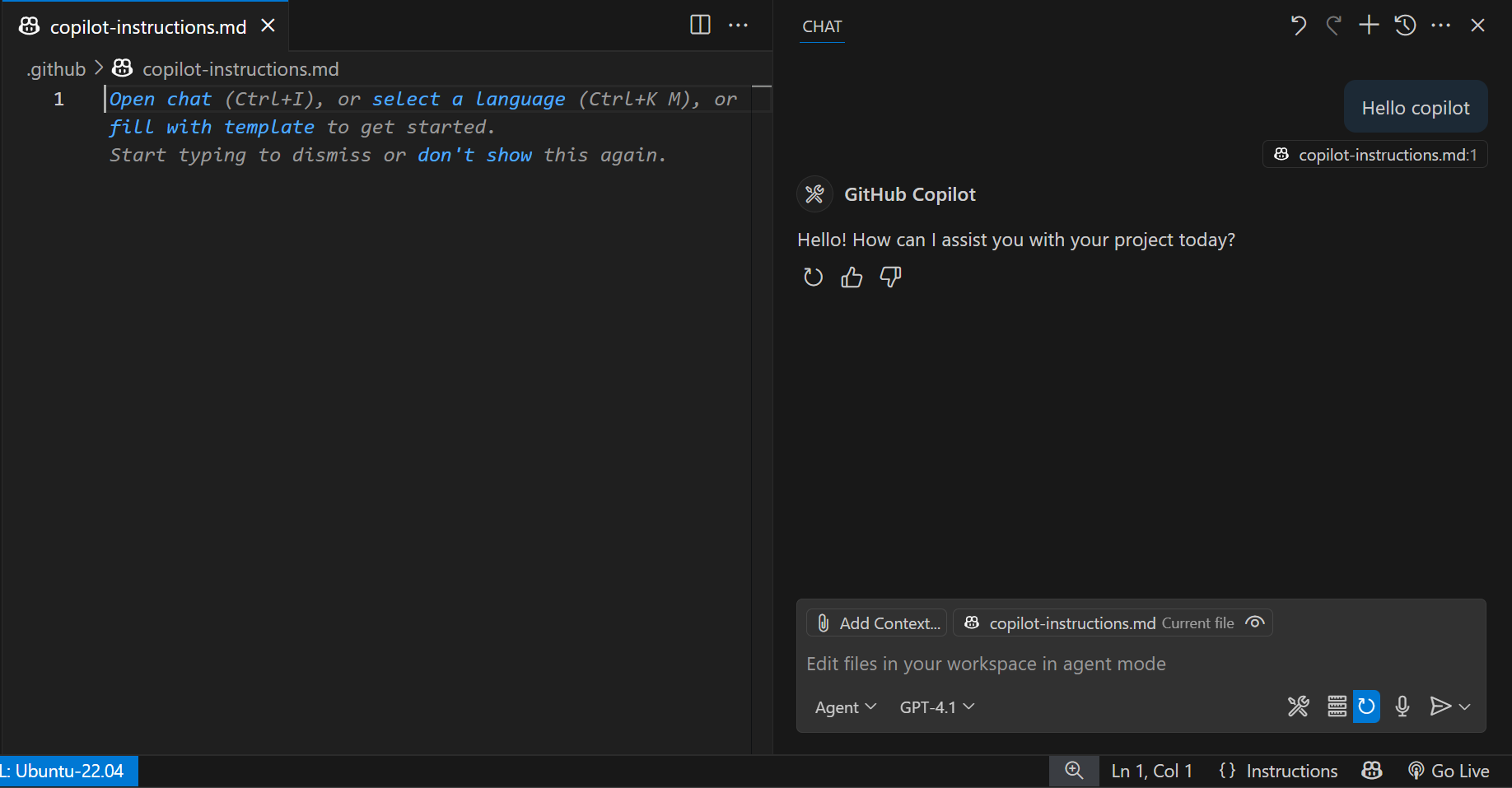Click the Copilot icon in the status bar
The height and width of the screenshot is (788, 1512).
[x=1371, y=771]
